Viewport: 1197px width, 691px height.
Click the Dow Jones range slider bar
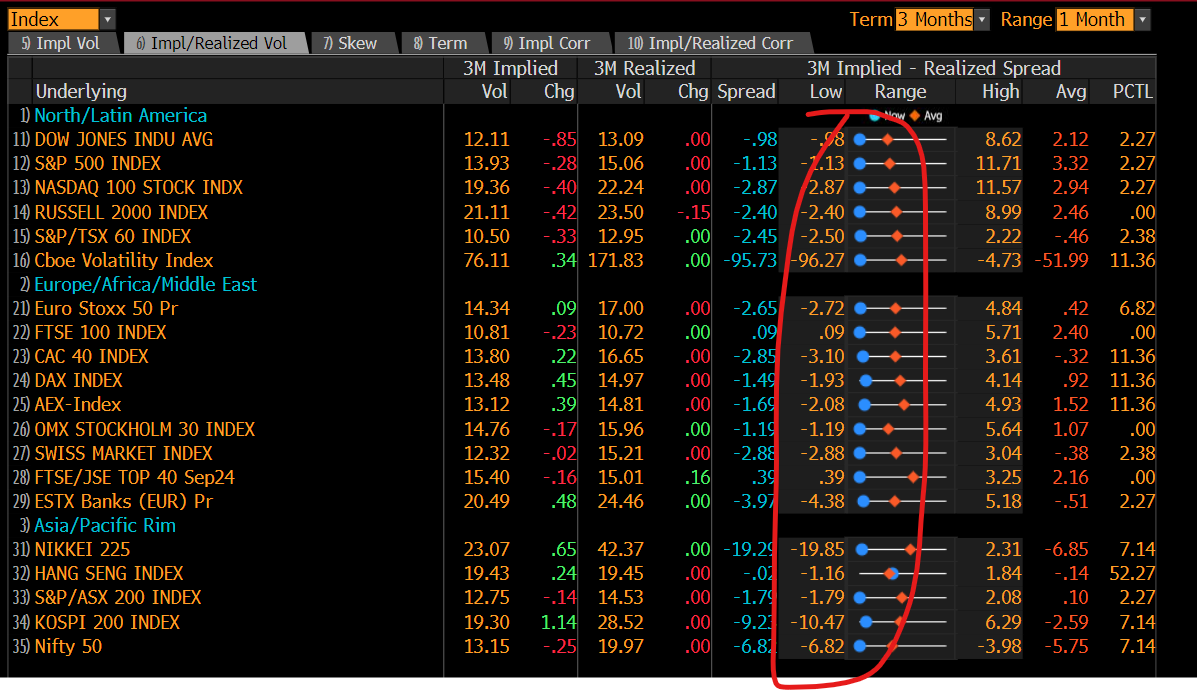point(901,140)
